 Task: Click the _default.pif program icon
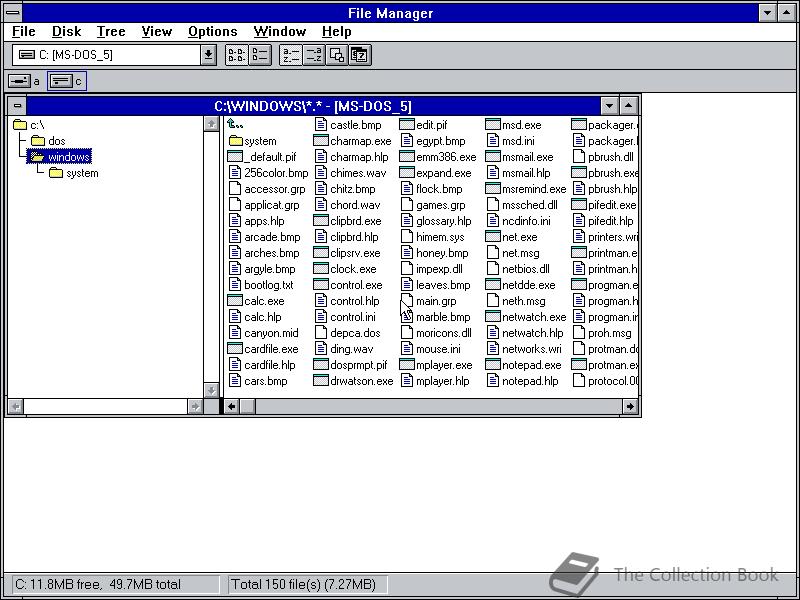pos(234,157)
